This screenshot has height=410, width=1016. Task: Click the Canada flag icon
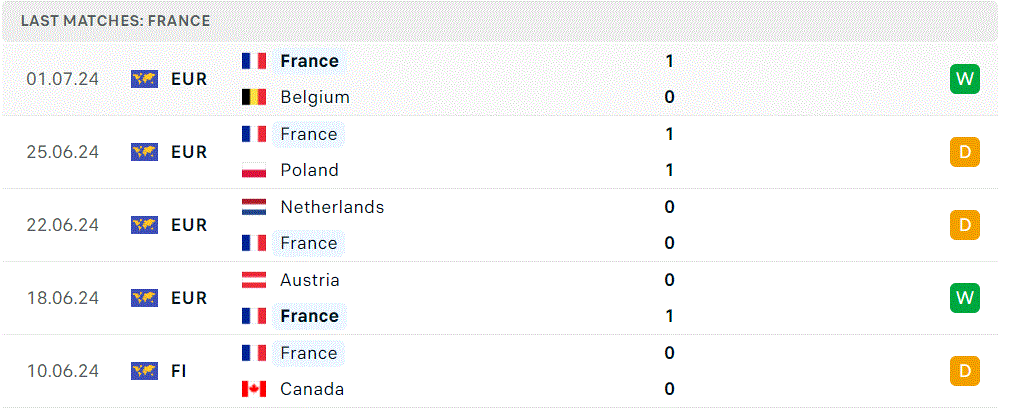[253, 389]
